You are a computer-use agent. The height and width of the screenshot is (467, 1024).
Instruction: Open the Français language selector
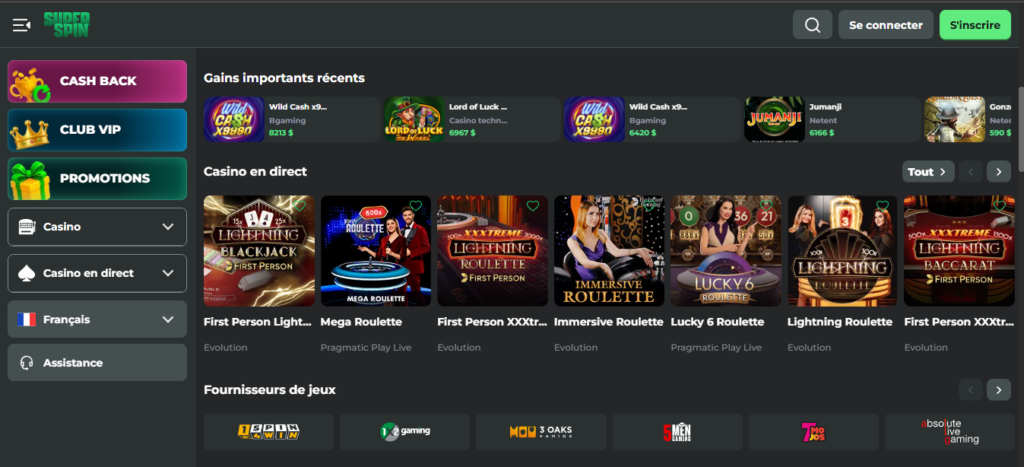pos(97,320)
